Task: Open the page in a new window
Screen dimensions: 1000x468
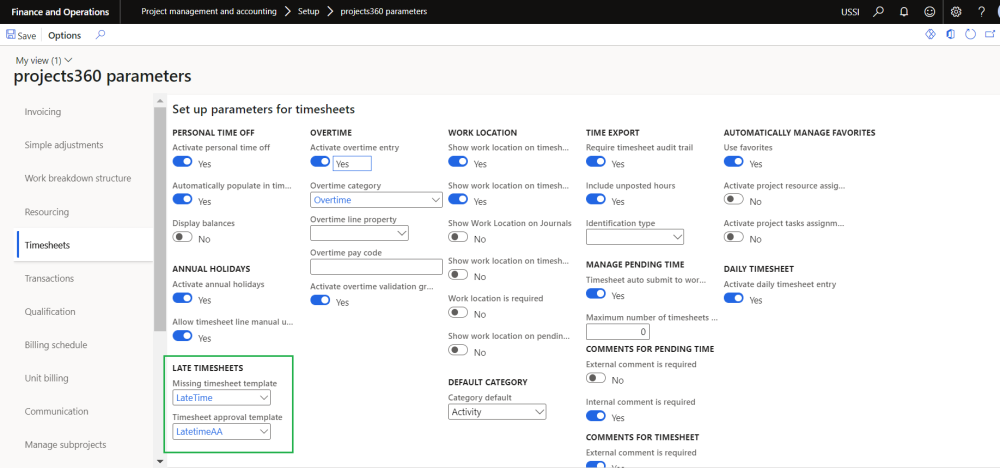Action: (989, 35)
